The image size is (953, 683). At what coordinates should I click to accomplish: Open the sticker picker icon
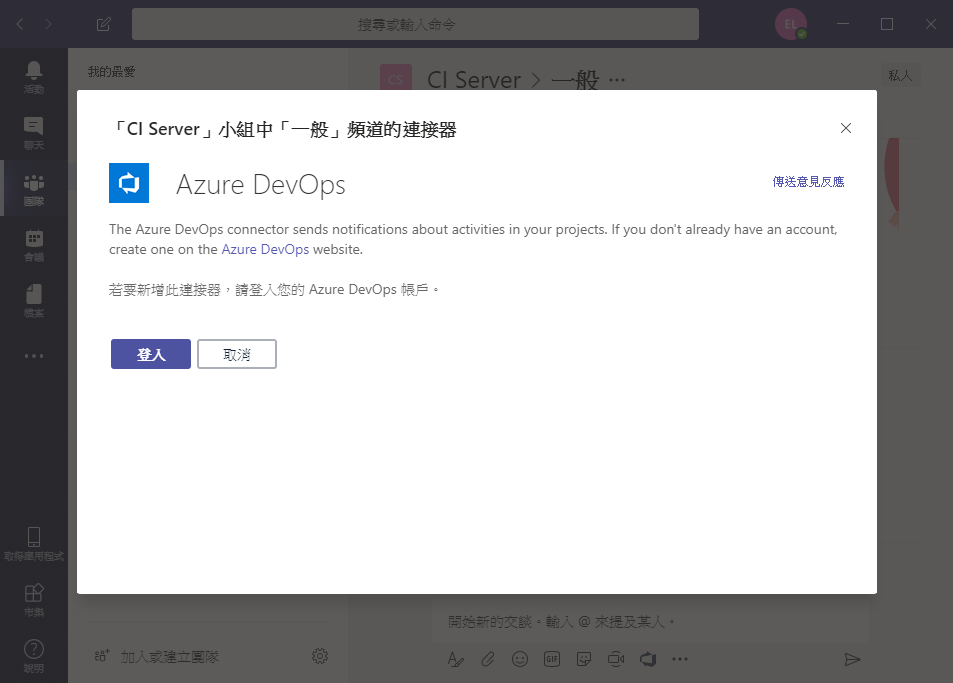tap(583, 659)
